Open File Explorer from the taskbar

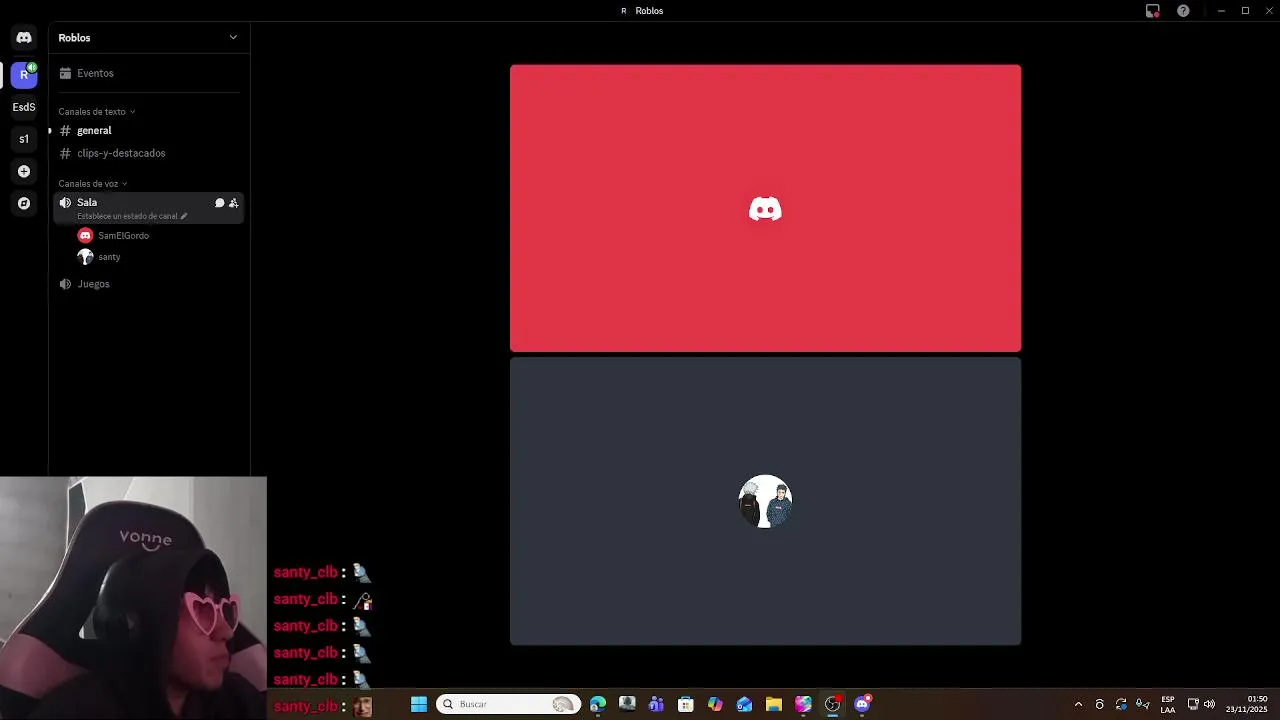[x=774, y=704]
